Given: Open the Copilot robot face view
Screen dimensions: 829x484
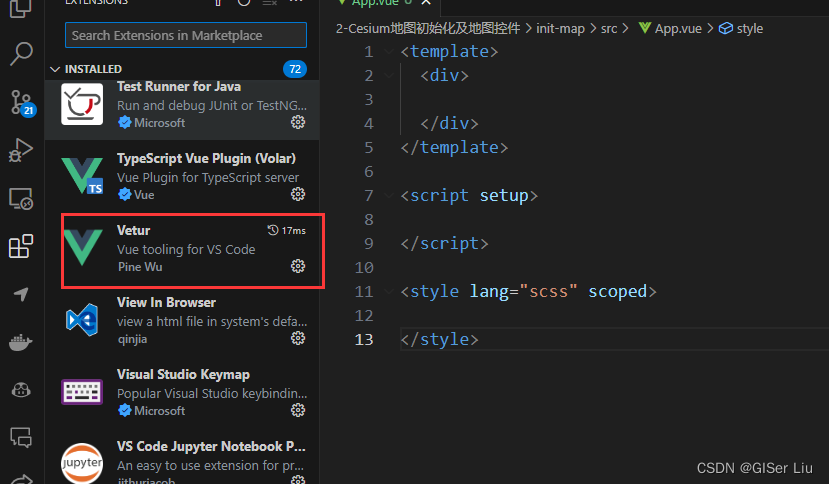Looking at the screenshot, I should (21, 390).
